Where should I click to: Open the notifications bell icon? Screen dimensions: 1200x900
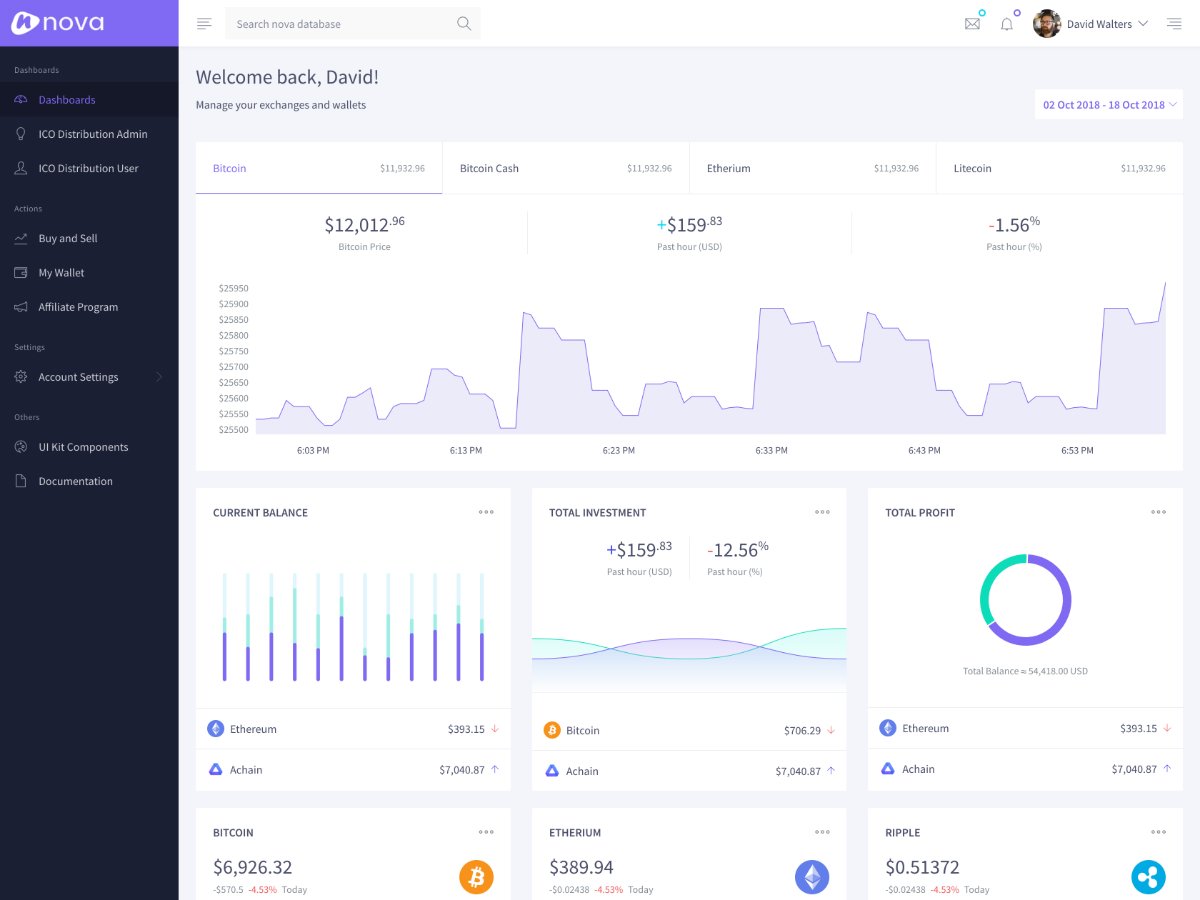(x=1006, y=24)
